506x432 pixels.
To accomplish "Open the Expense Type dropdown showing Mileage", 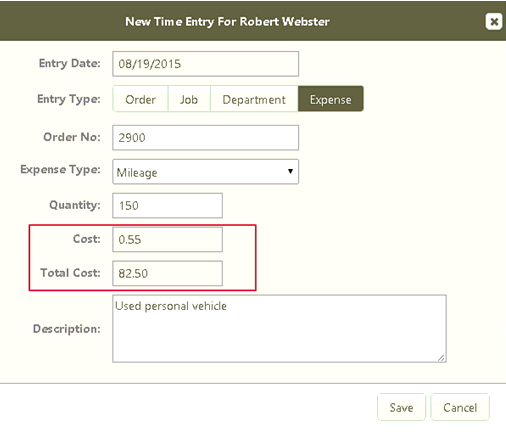I will click(205, 172).
